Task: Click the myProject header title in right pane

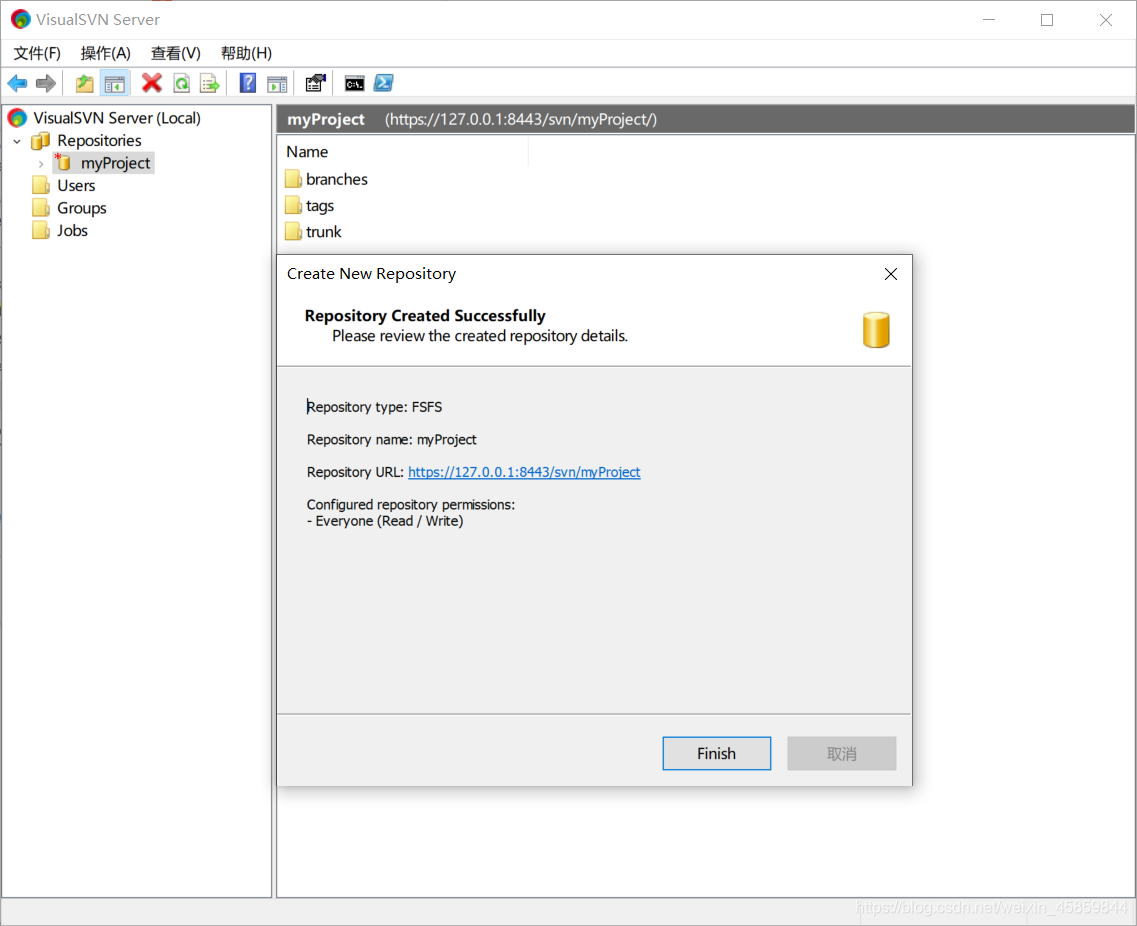Action: 326,119
